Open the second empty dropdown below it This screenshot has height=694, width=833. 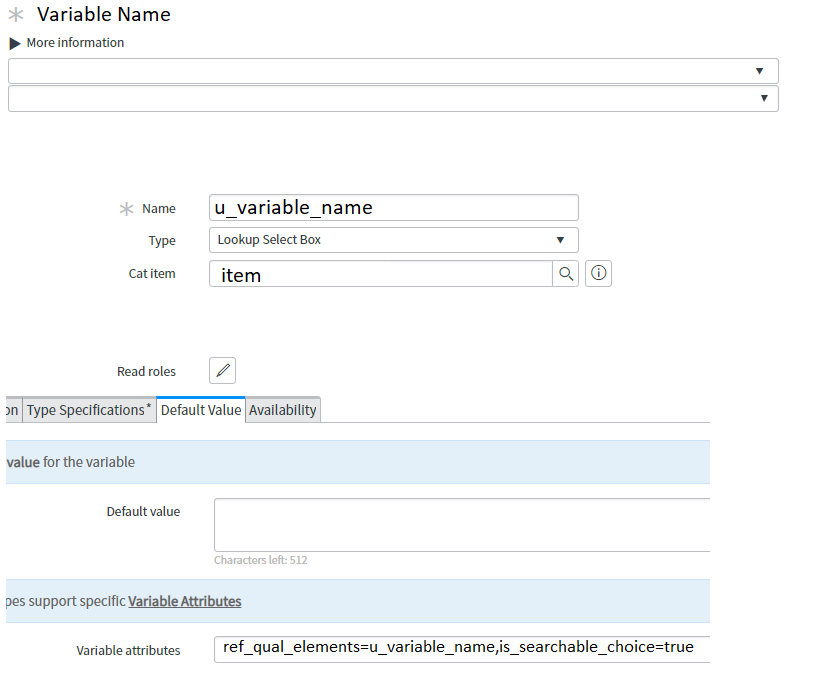[393, 98]
